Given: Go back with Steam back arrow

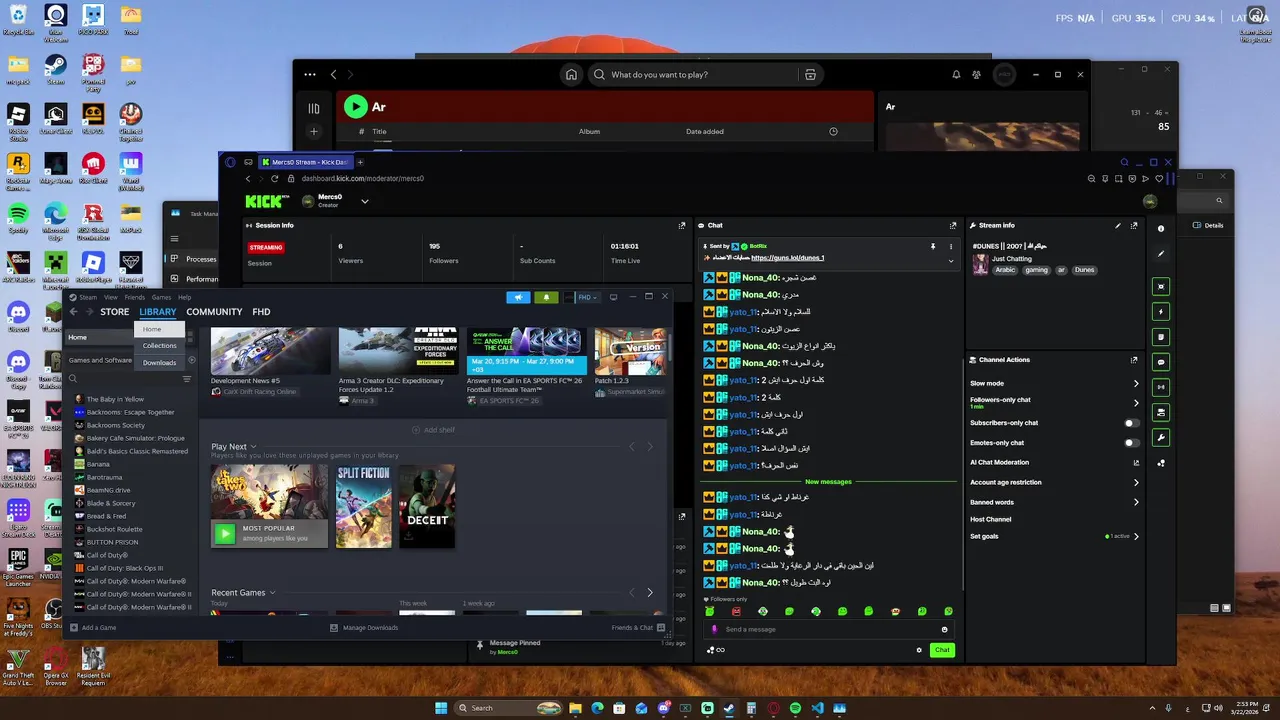Looking at the screenshot, I should [73, 312].
